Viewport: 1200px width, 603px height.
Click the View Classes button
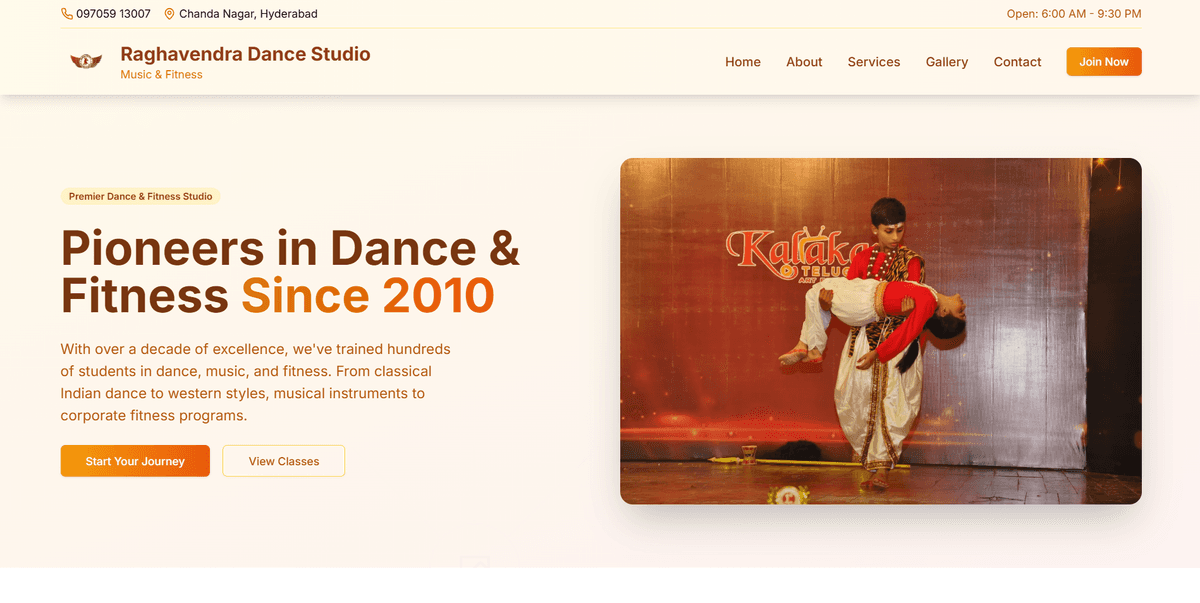click(x=284, y=461)
